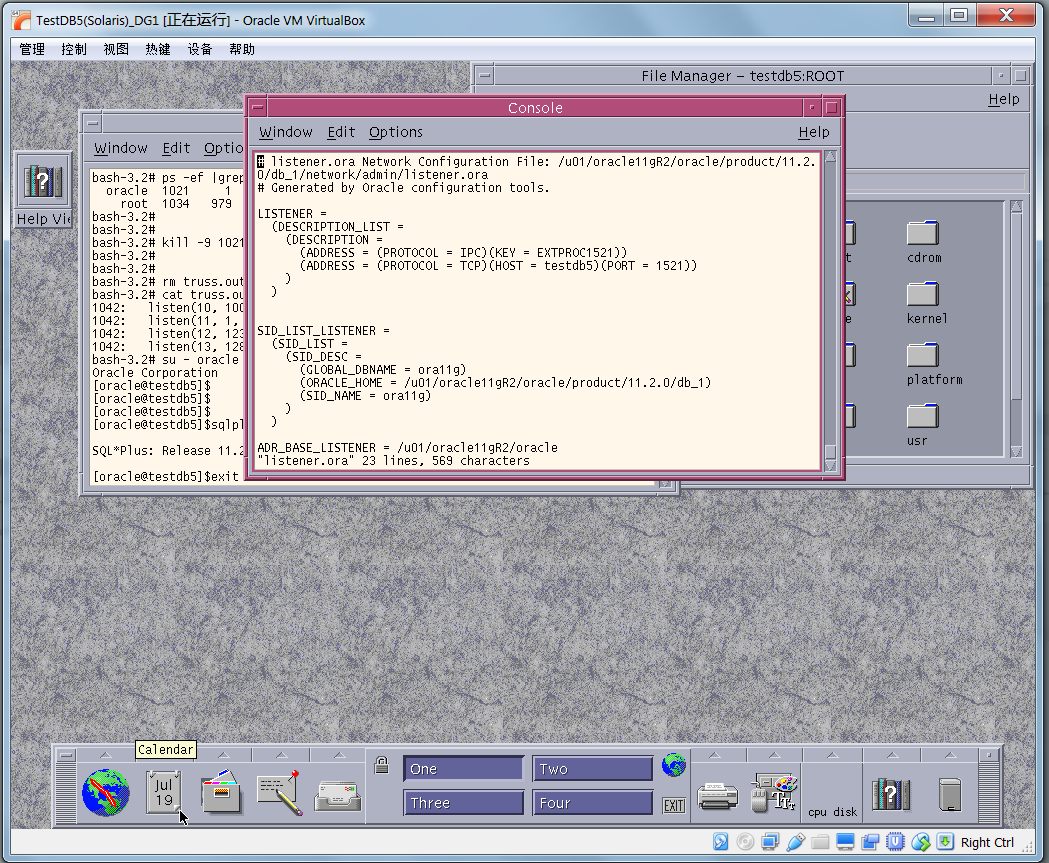Open the Console Help menu
The width and height of the screenshot is (1049, 863).
[x=814, y=132]
